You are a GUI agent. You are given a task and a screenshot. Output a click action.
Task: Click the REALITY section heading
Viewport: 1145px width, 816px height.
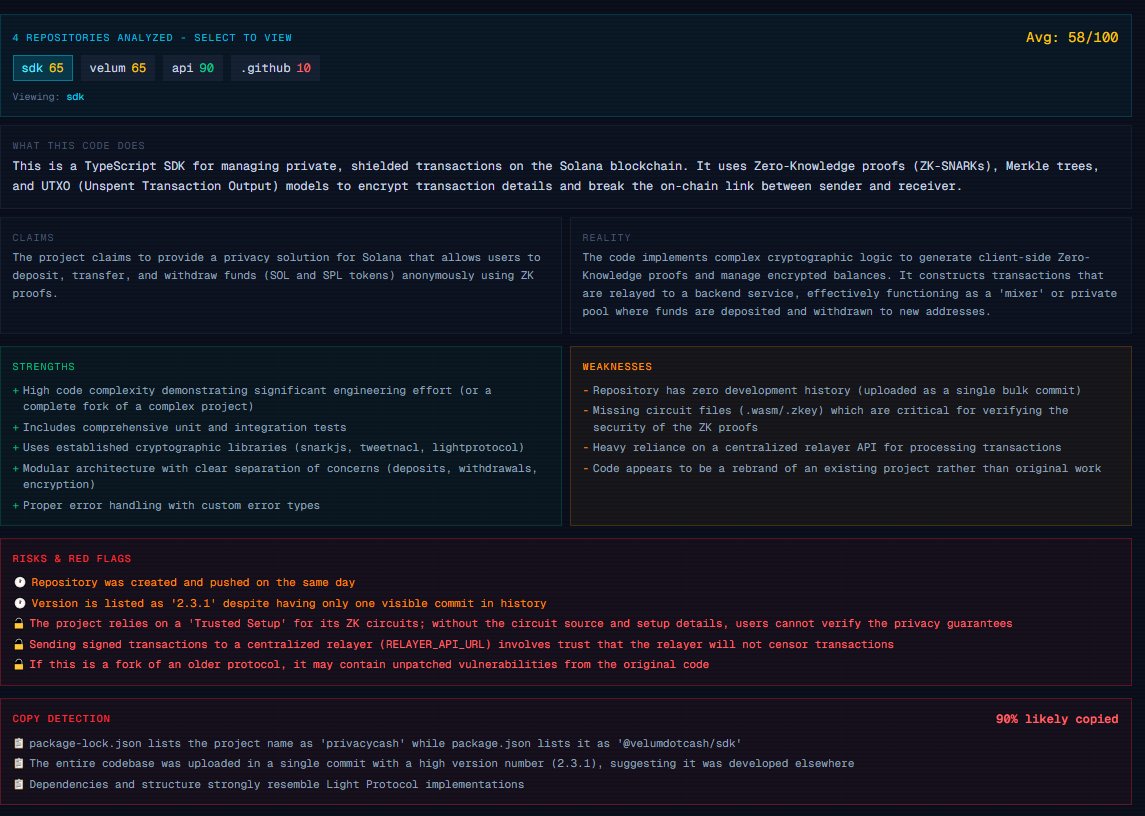[x=607, y=237]
